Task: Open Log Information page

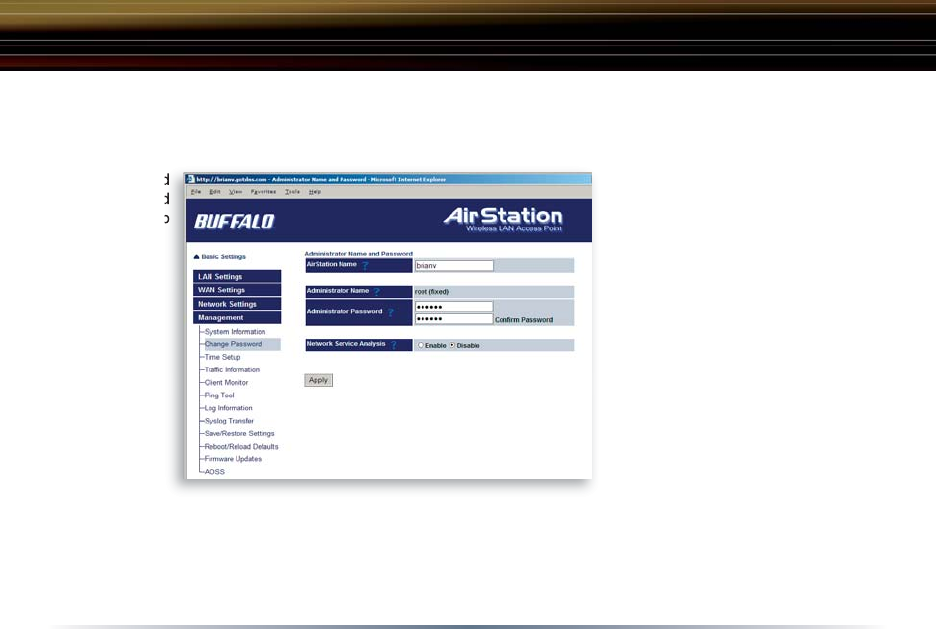Action: click(229, 408)
